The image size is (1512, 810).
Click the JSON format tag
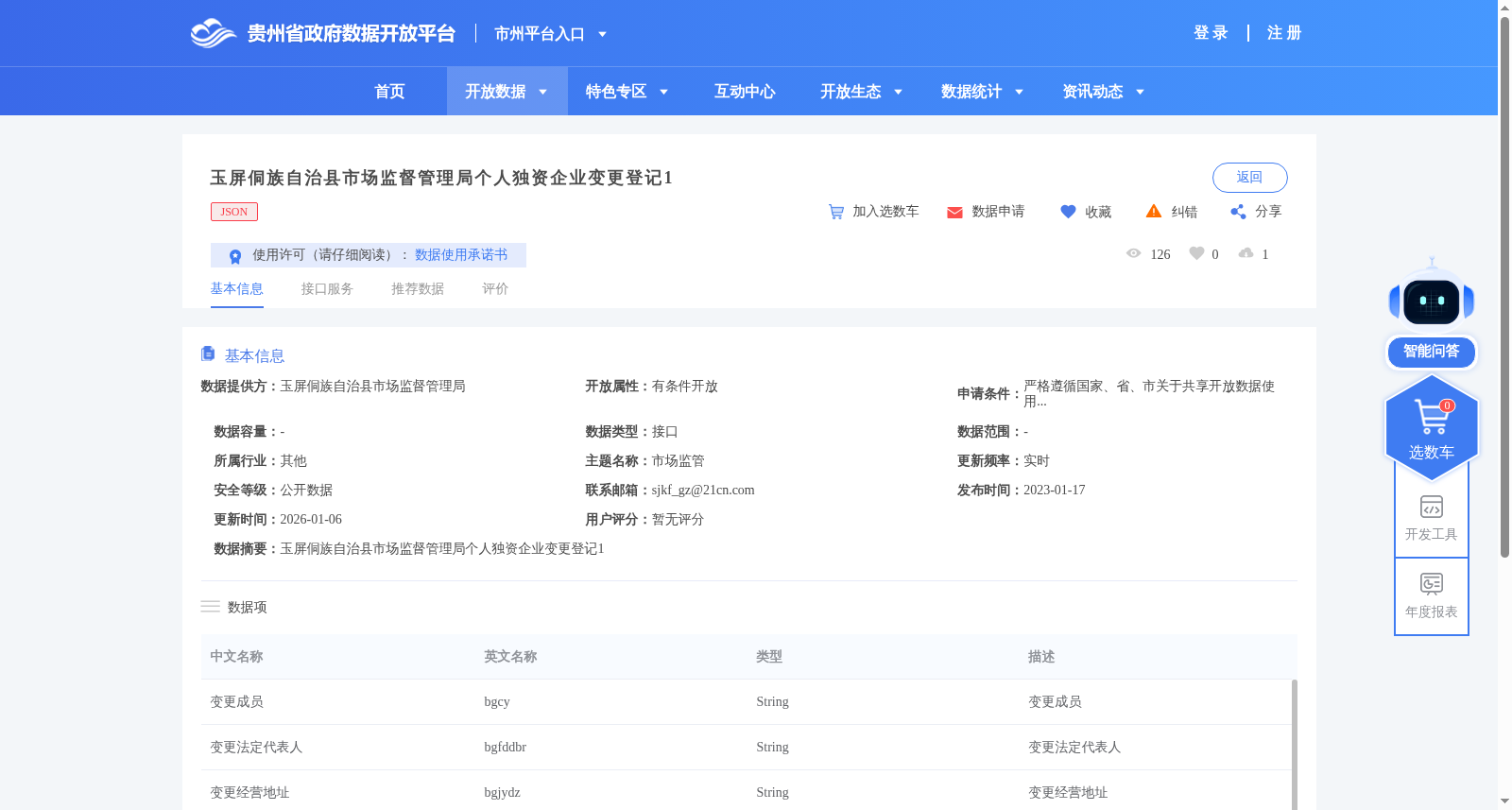(x=234, y=212)
